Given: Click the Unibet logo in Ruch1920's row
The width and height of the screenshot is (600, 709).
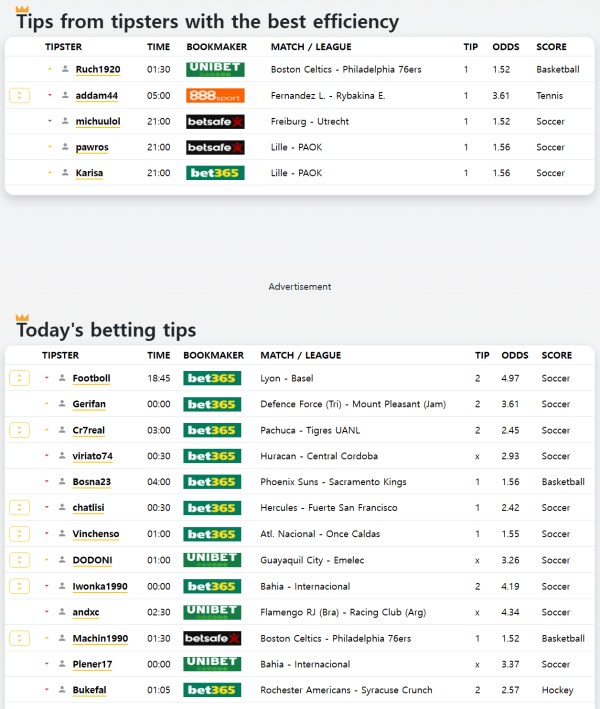Looking at the screenshot, I should [215, 70].
